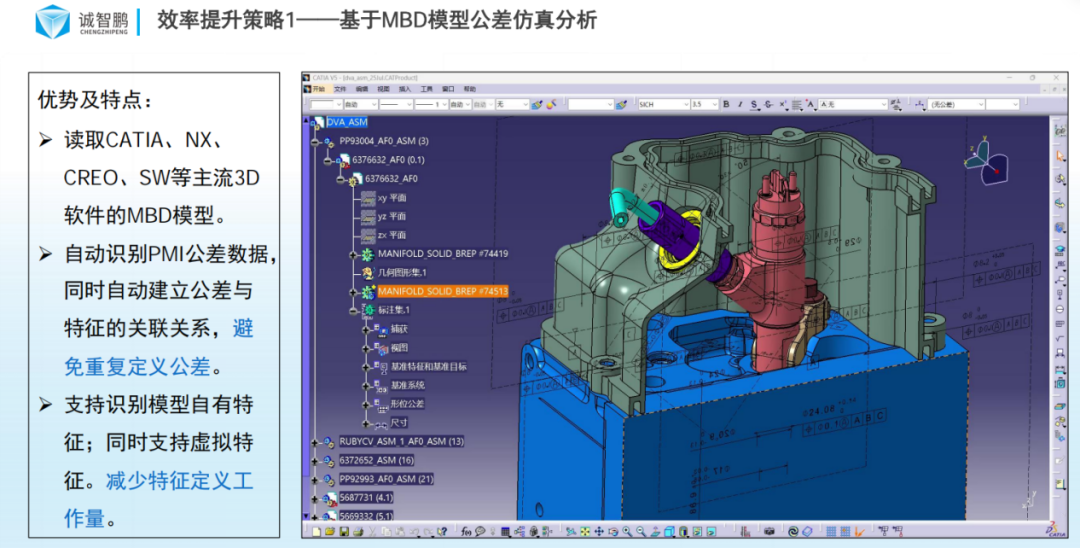This screenshot has width=1080, height=548.
Task: Select the 基准系统 tree item
Action: (x=408, y=386)
